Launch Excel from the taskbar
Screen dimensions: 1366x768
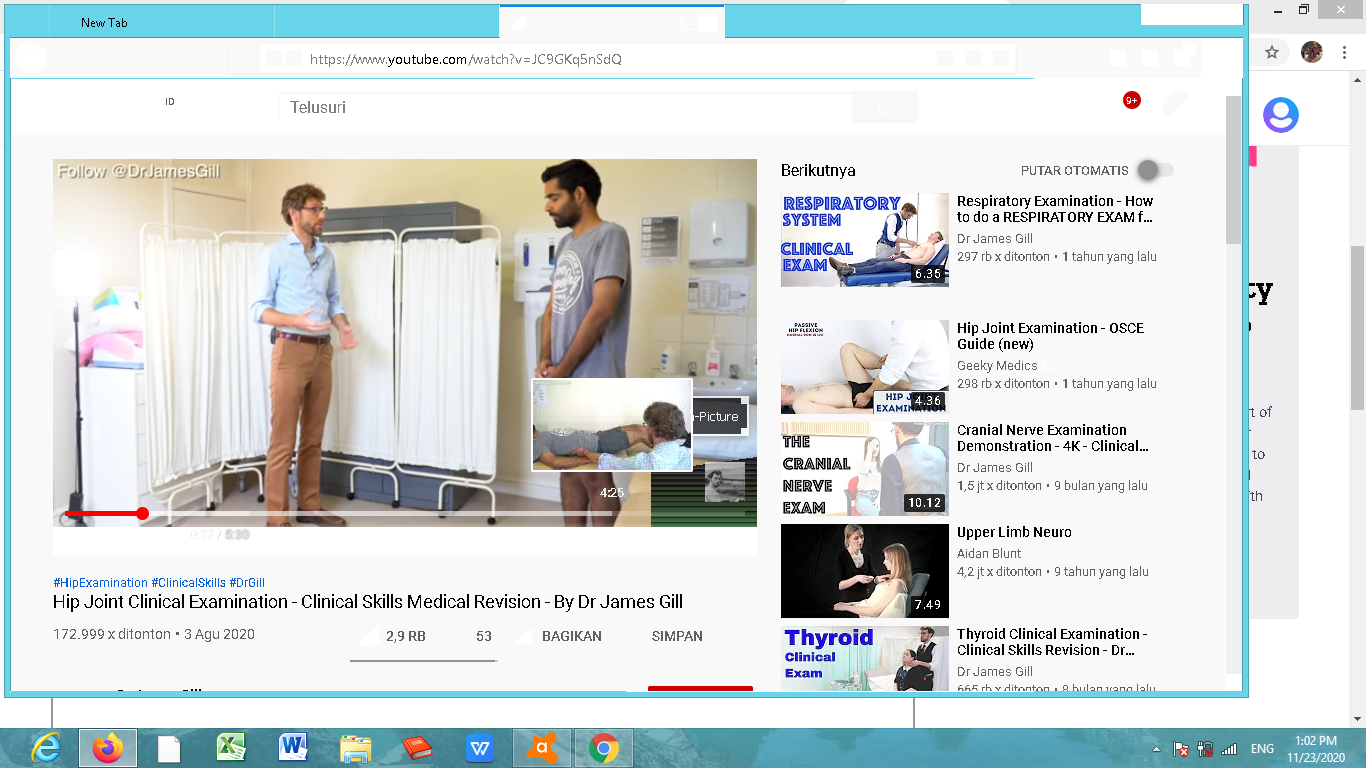[231, 748]
